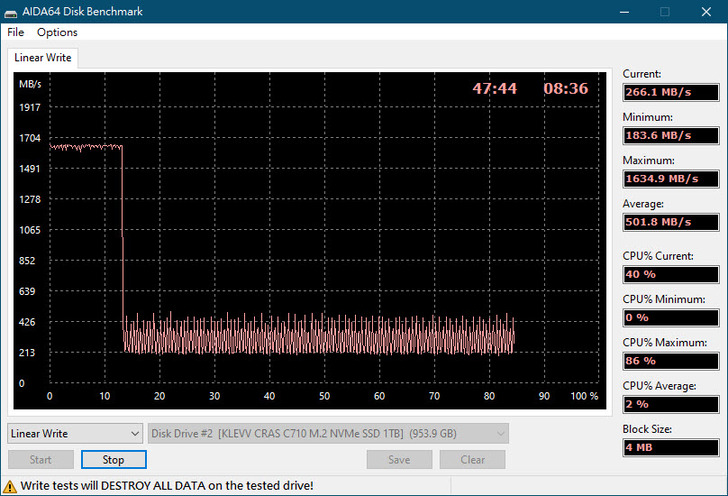Click the elapsed time 47:44 on graph
Viewport: 728px width, 496px height.
(x=494, y=88)
